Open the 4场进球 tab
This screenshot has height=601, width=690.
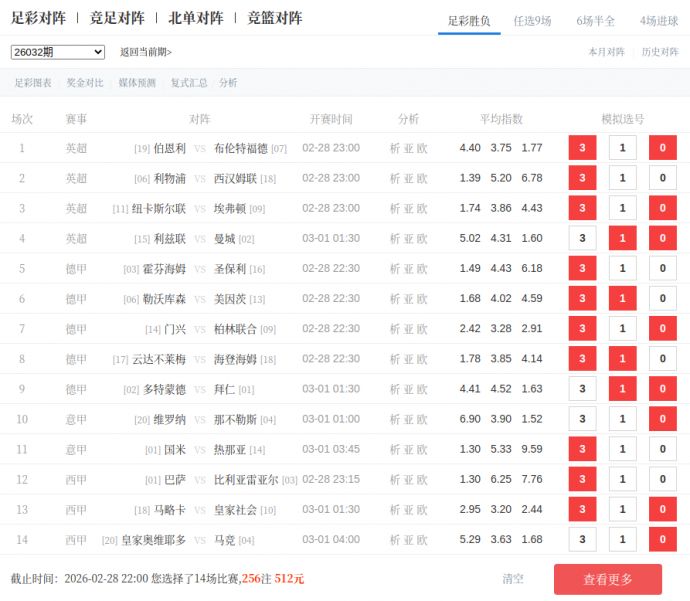point(659,20)
